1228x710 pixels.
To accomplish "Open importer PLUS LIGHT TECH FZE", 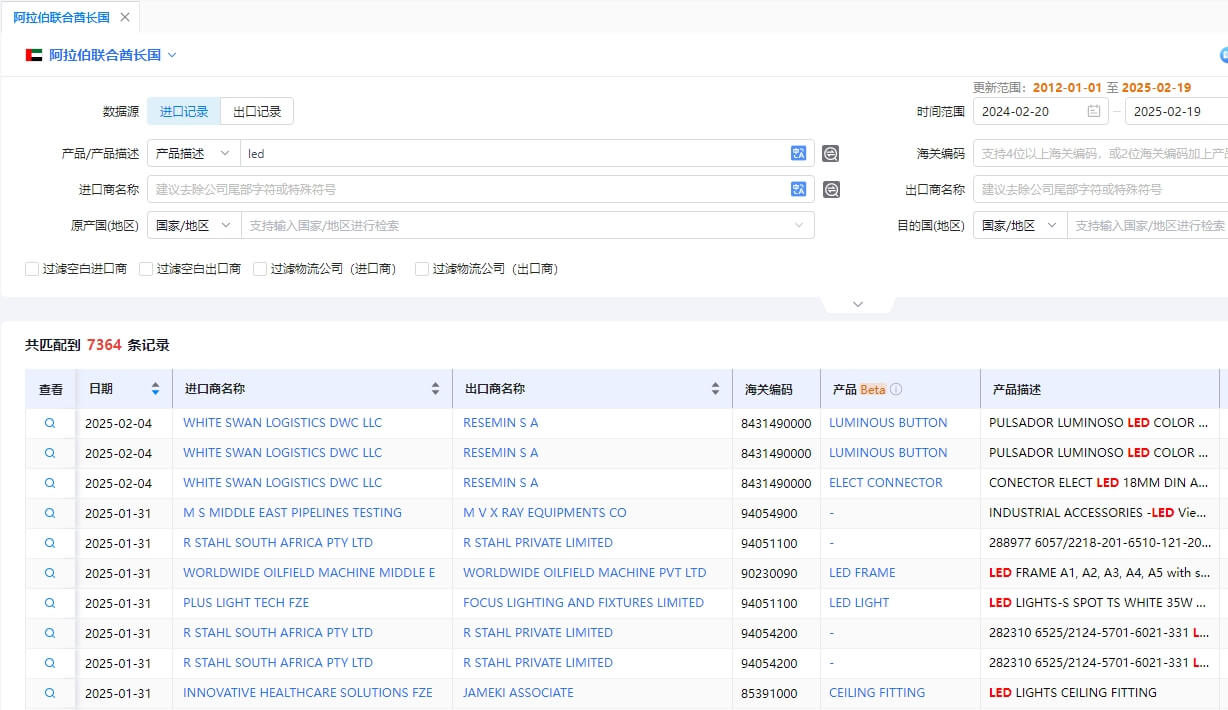I will (246, 603).
